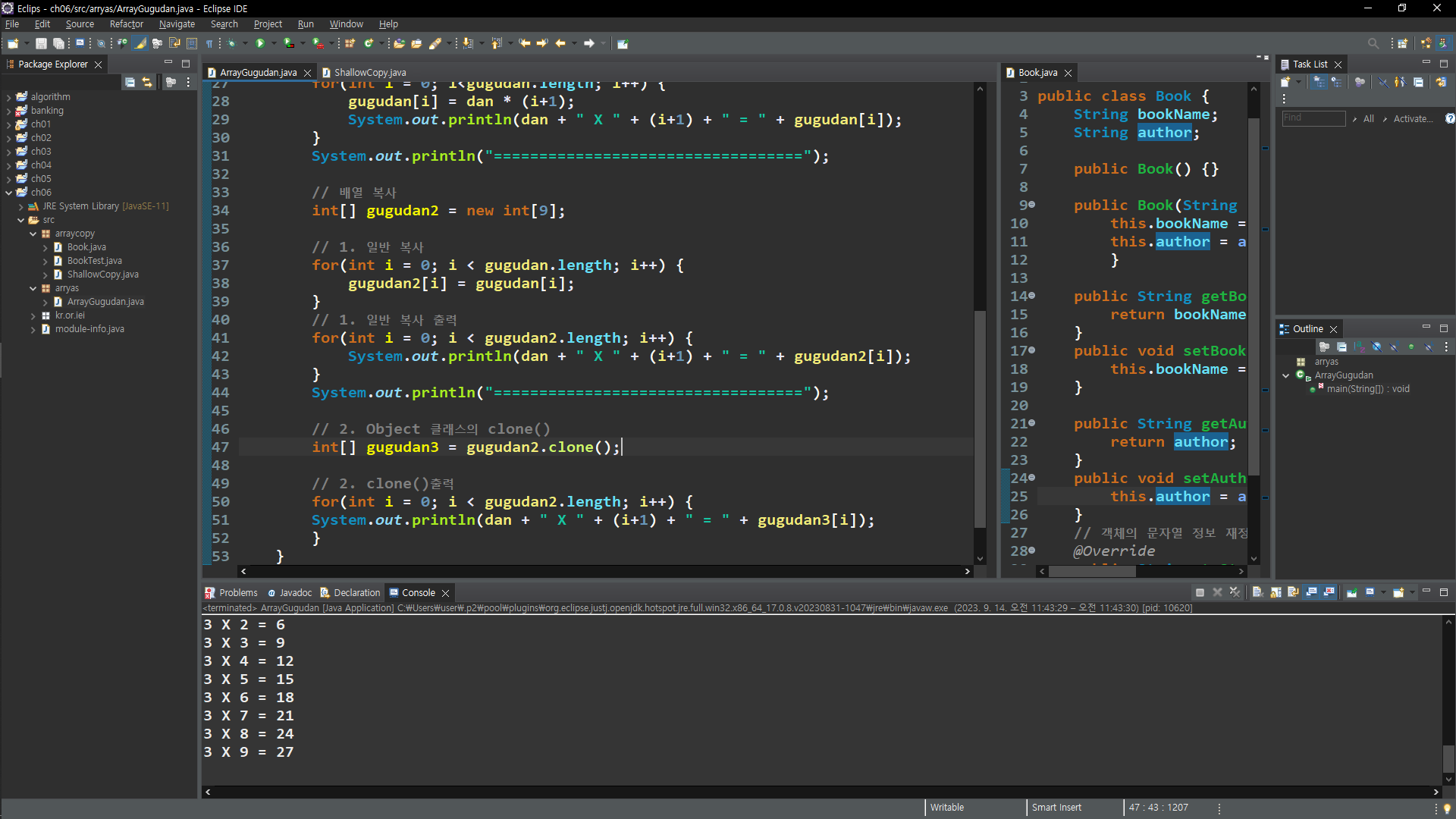Screen dimensions: 1456x819
Task: Click the Clear Console icon
Action: point(1257,593)
